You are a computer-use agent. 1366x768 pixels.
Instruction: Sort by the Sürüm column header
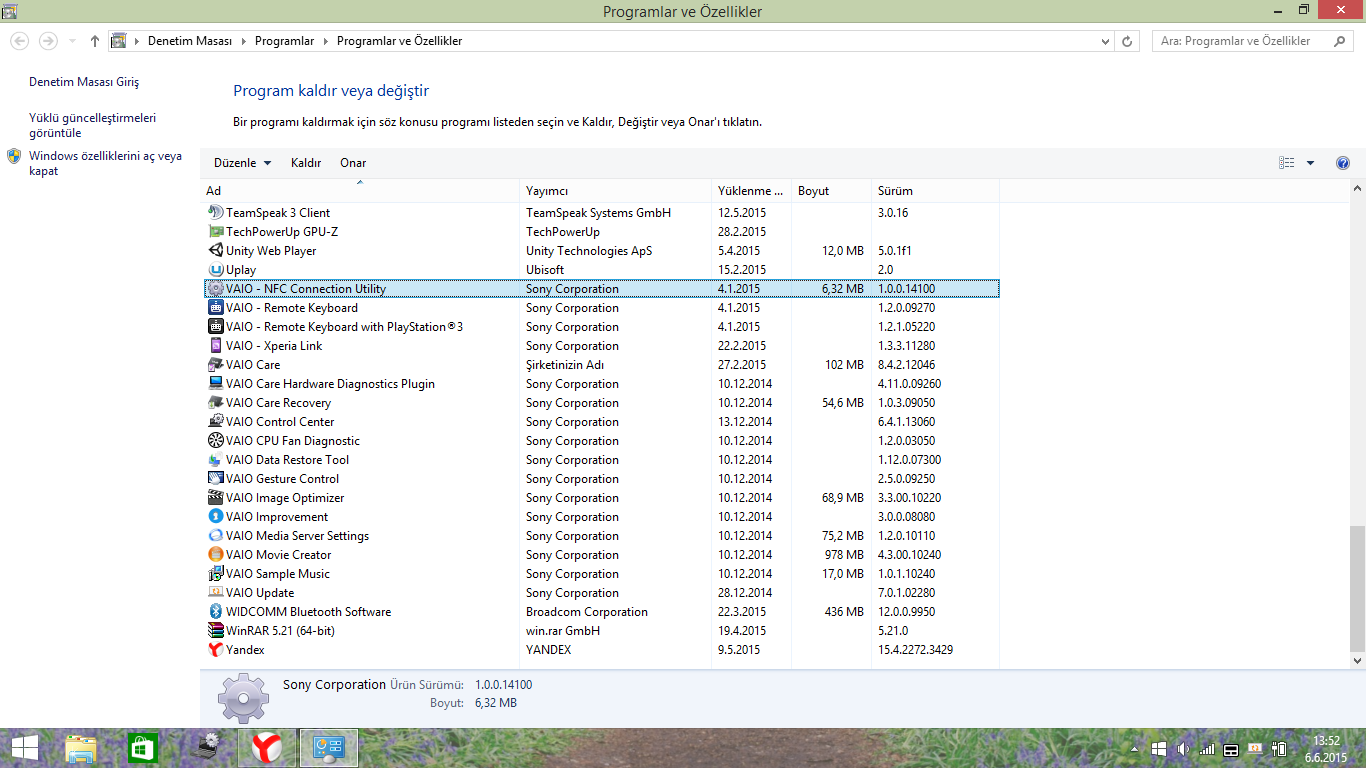tap(935, 191)
